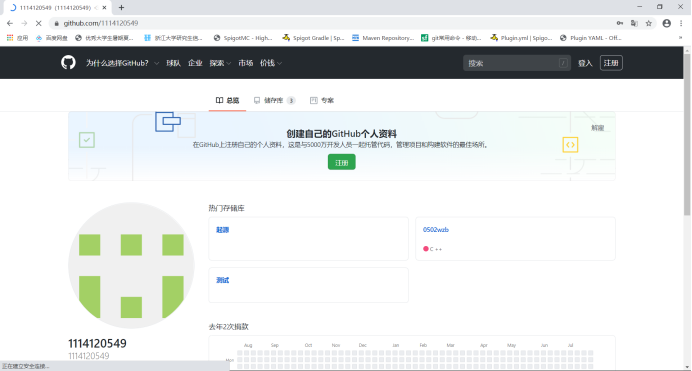
Task: Expand the 价钱 dropdown menu
Action: [x=271, y=63]
